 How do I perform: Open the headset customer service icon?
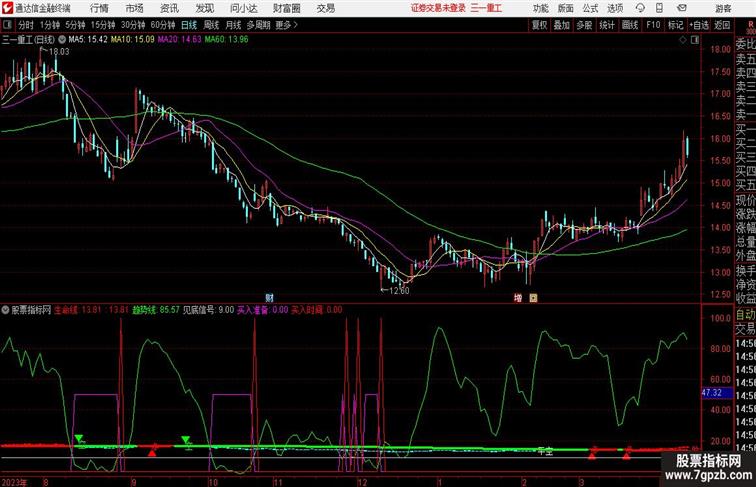click(x=640, y=8)
